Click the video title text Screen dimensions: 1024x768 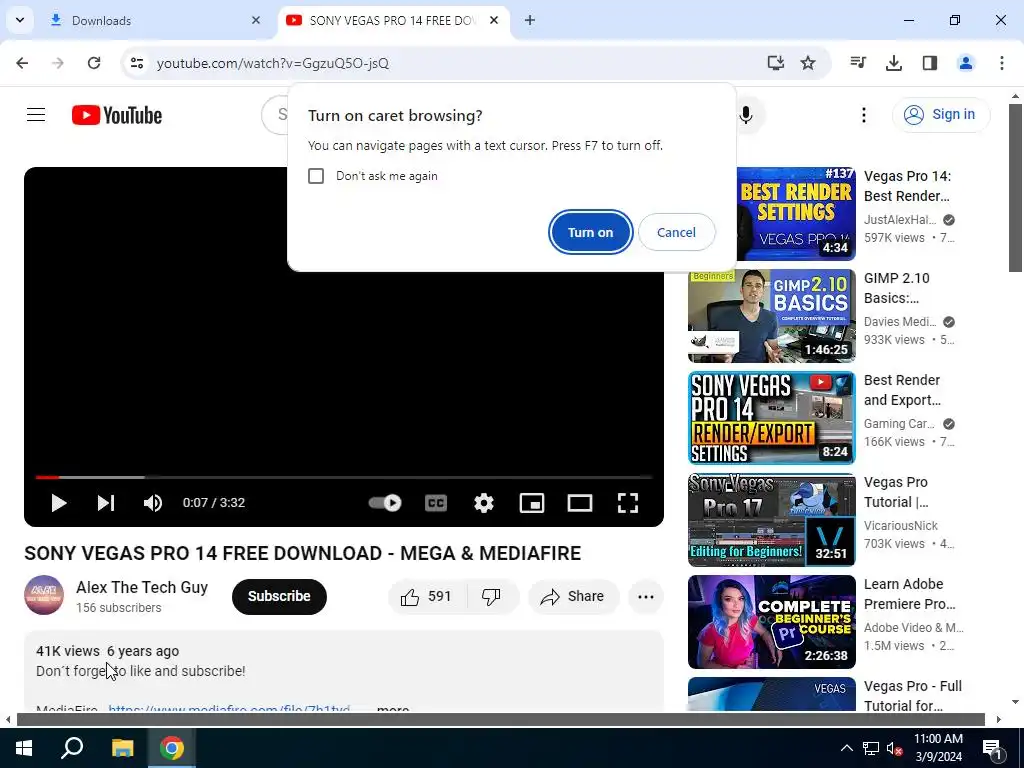[302, 553]
